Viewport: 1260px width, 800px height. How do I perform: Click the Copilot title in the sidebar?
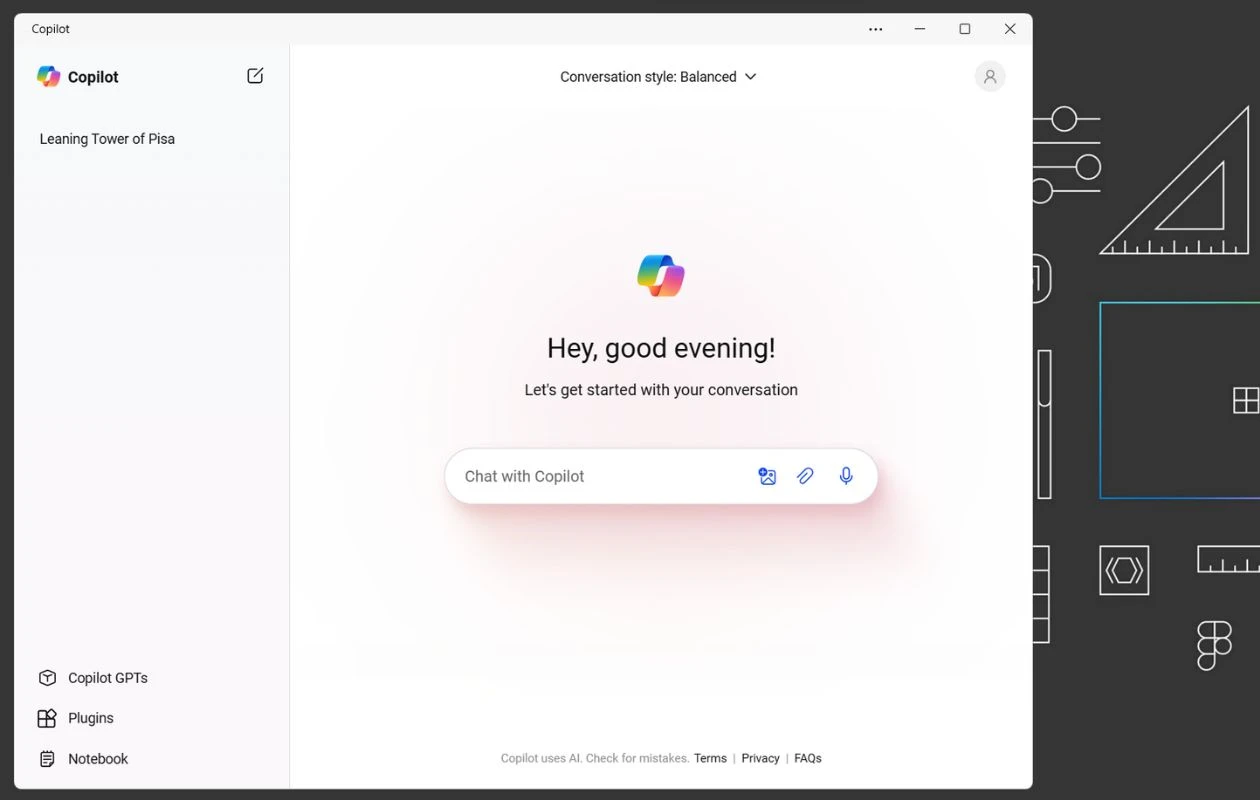pyautogui.click(x=93, y=77)
